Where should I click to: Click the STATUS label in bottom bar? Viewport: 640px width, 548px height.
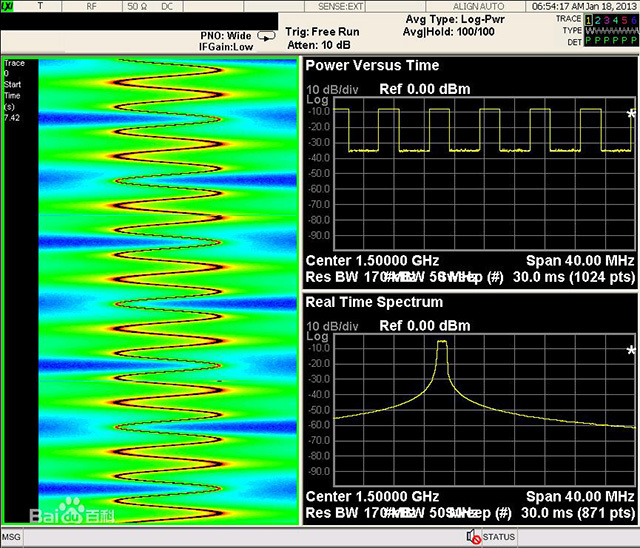499,537
